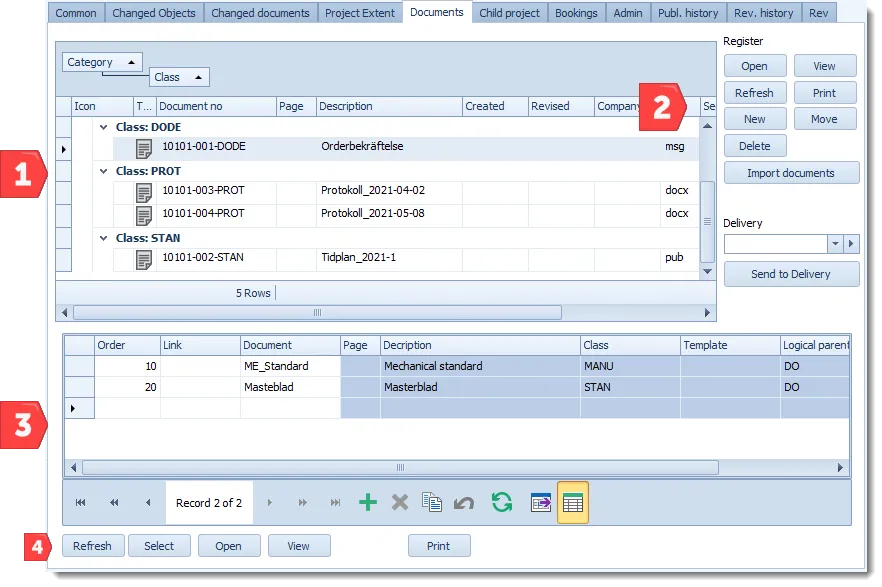This screenshot has height=587, width=882.
Task: Click the arrow button beside Delivery dropdown
Action: click(851, 244)
